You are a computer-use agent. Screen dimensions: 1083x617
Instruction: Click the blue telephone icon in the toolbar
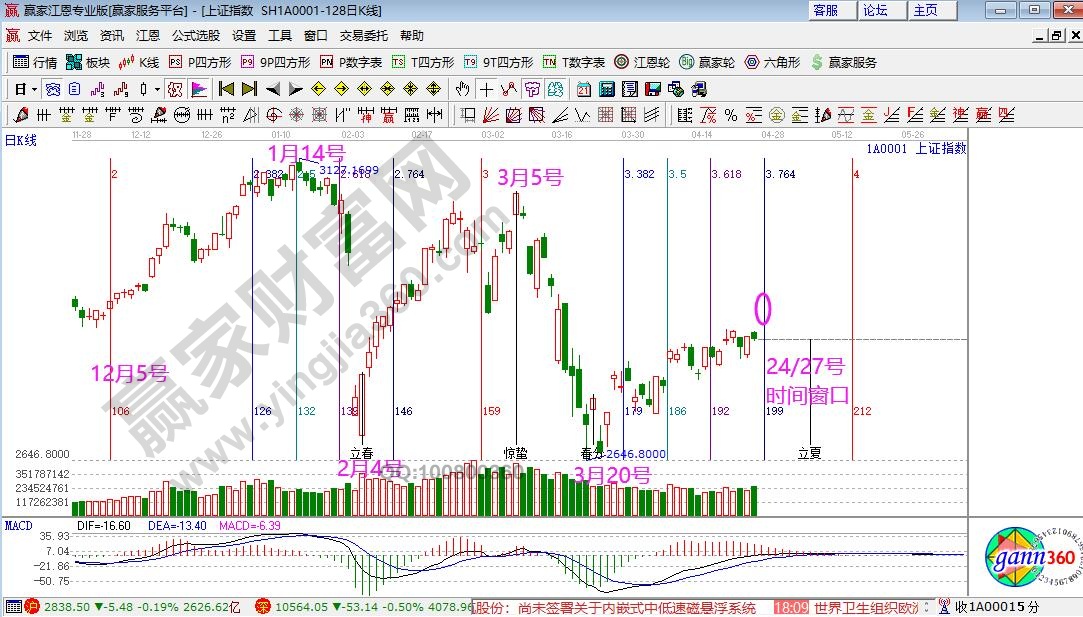52,89
